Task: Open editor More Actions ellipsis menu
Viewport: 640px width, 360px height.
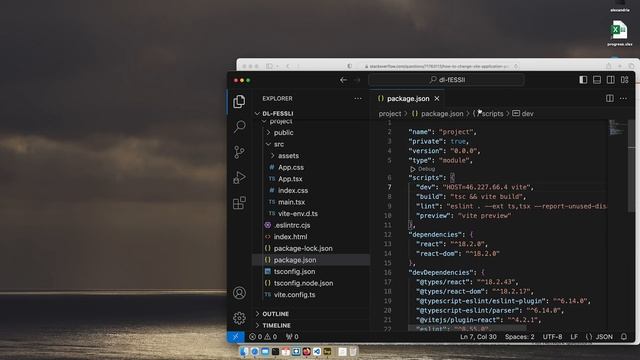Action: coord(623,98)
